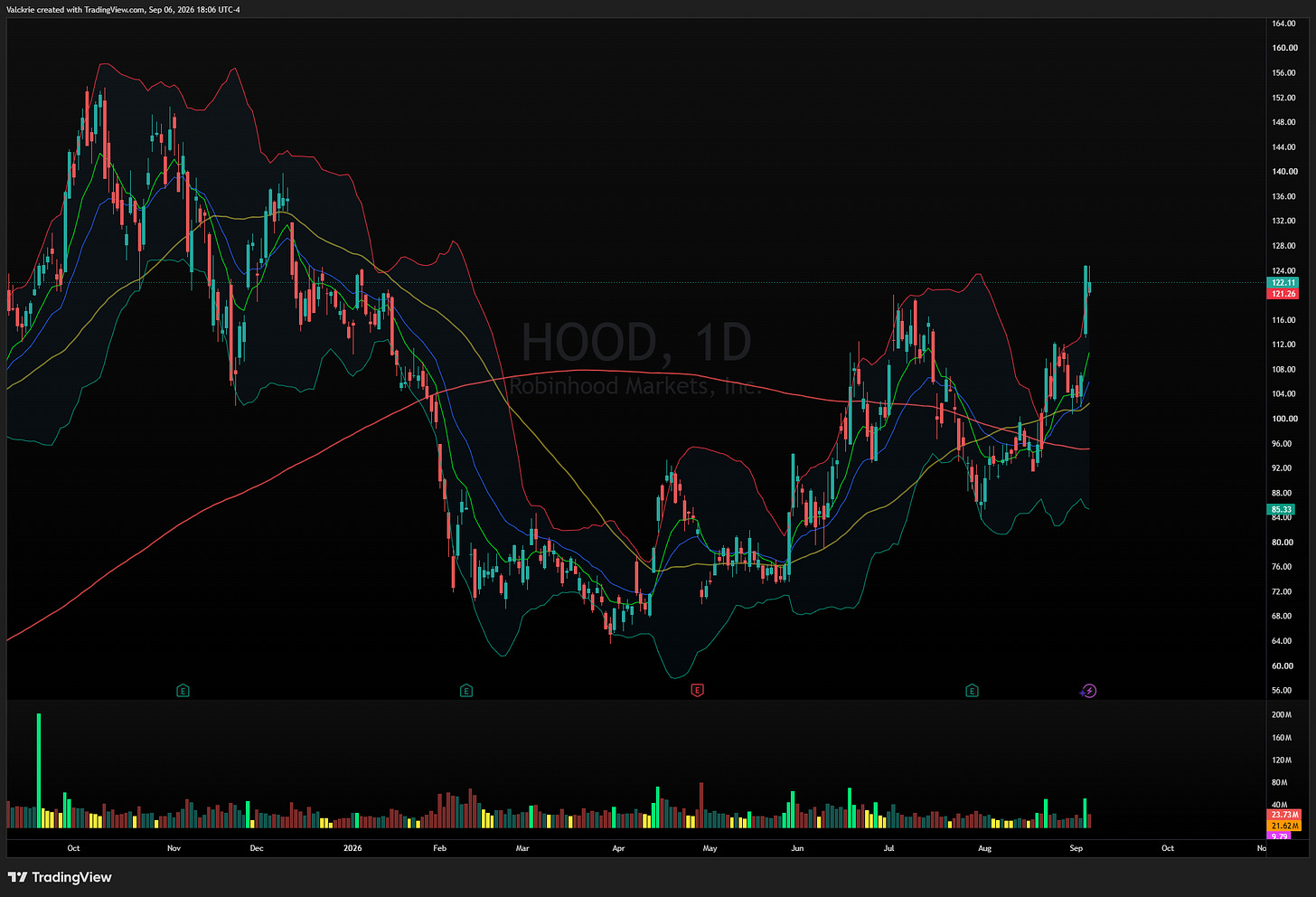Click the red 23.73M volume label
The width and height of the screenshot is (1316, 897).
1284,816
